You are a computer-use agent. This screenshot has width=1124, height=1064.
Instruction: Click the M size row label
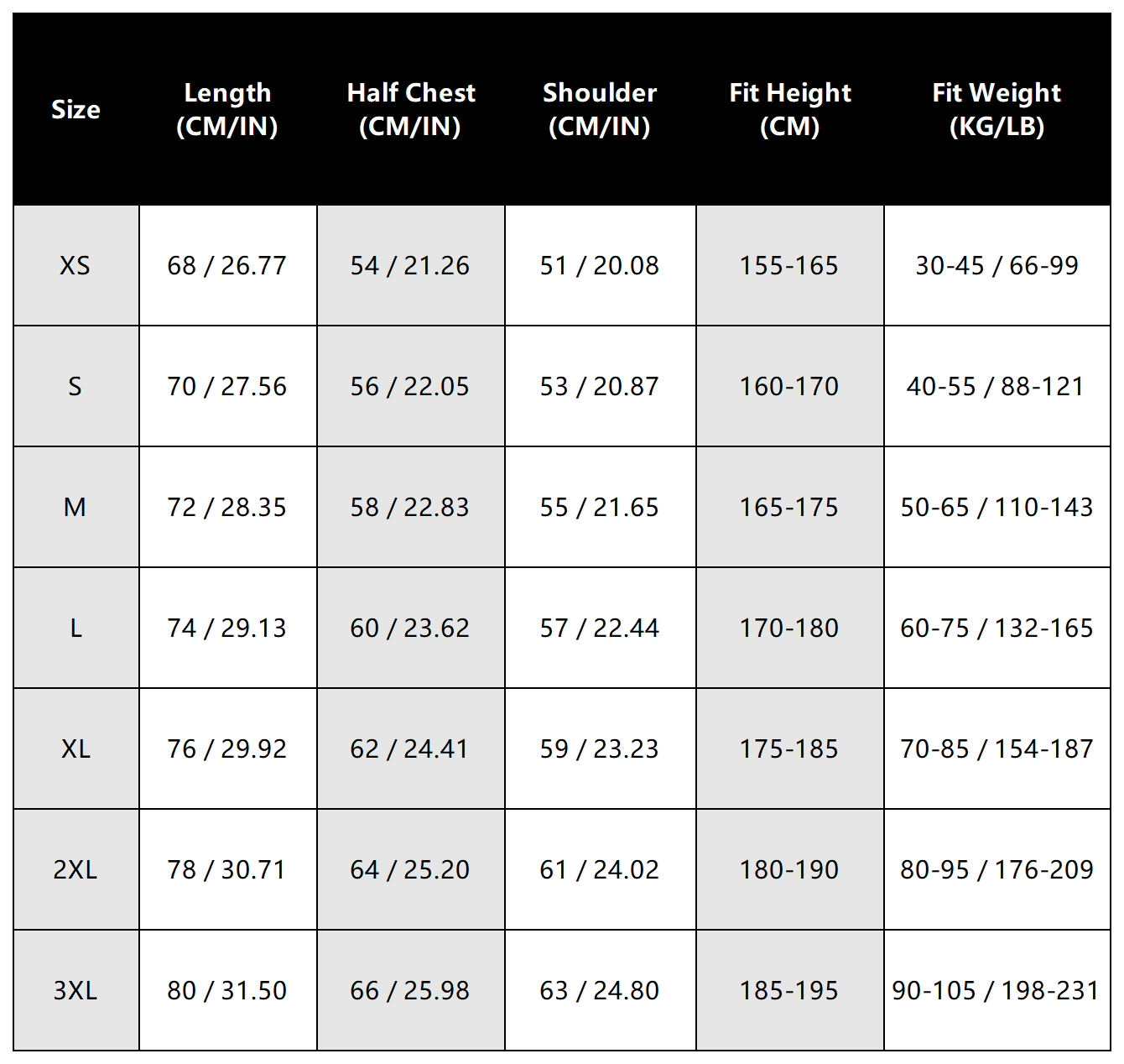[x=75, y=508]
